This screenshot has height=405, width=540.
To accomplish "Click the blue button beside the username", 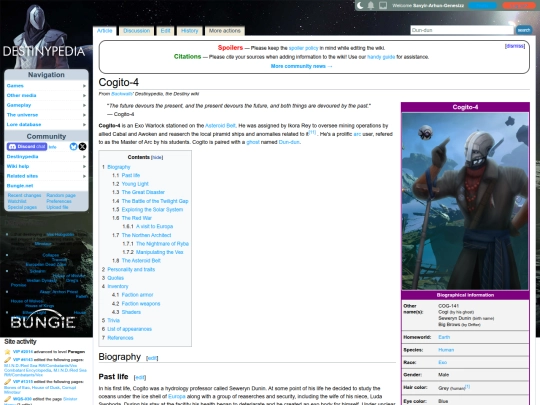I will click(x=482, y=6).
